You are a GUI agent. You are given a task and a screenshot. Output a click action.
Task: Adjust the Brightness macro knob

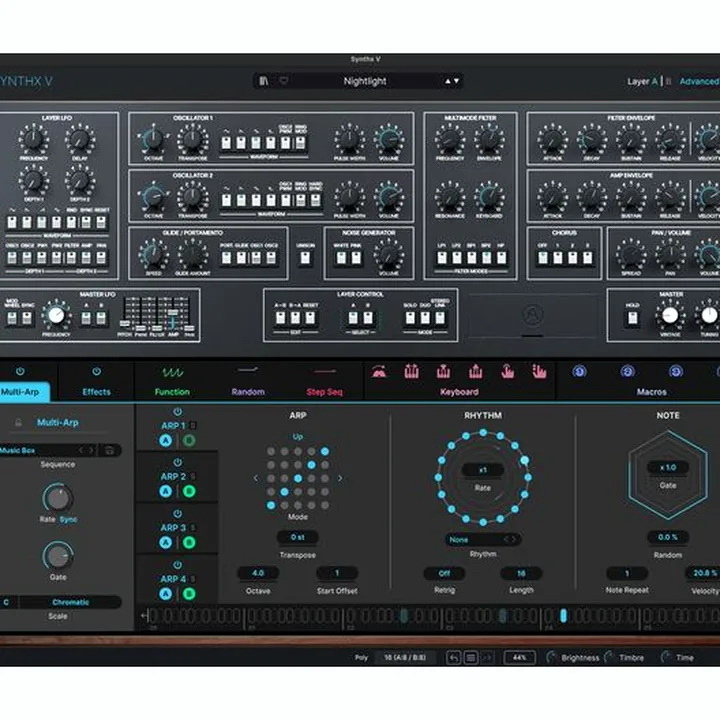coord(551,658)
